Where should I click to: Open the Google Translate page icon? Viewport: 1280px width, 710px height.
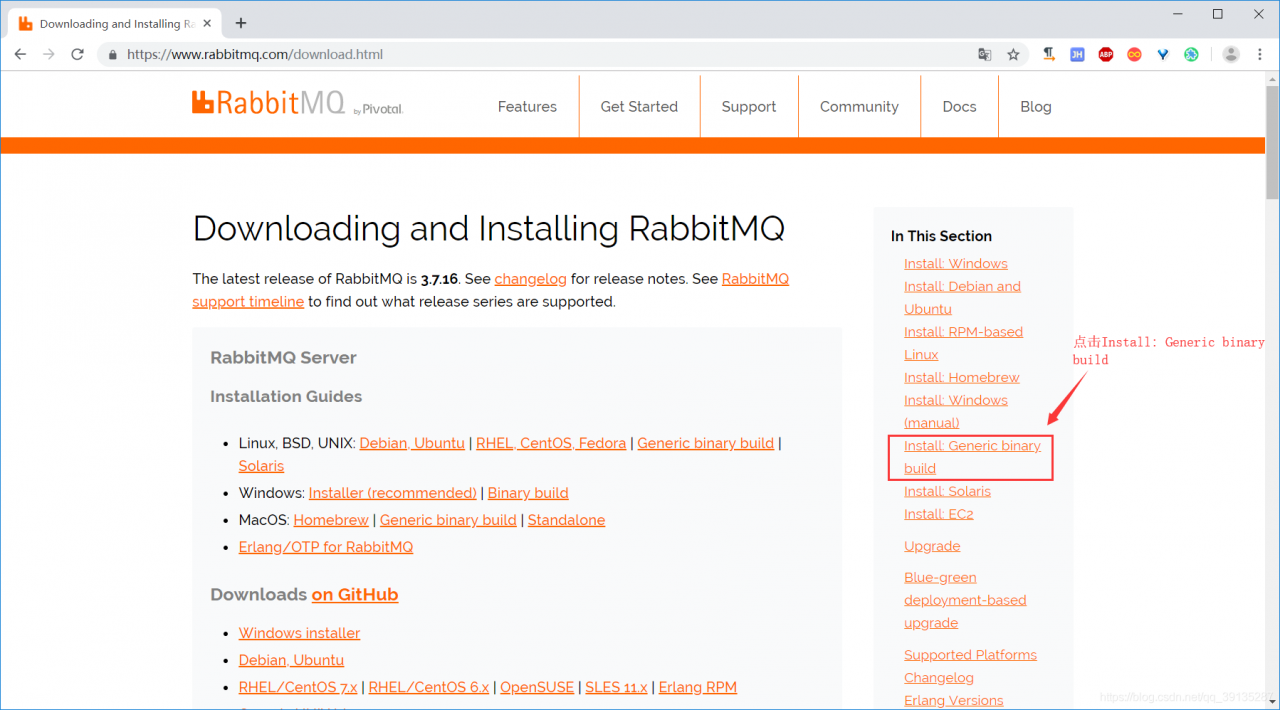coord(985,54)
